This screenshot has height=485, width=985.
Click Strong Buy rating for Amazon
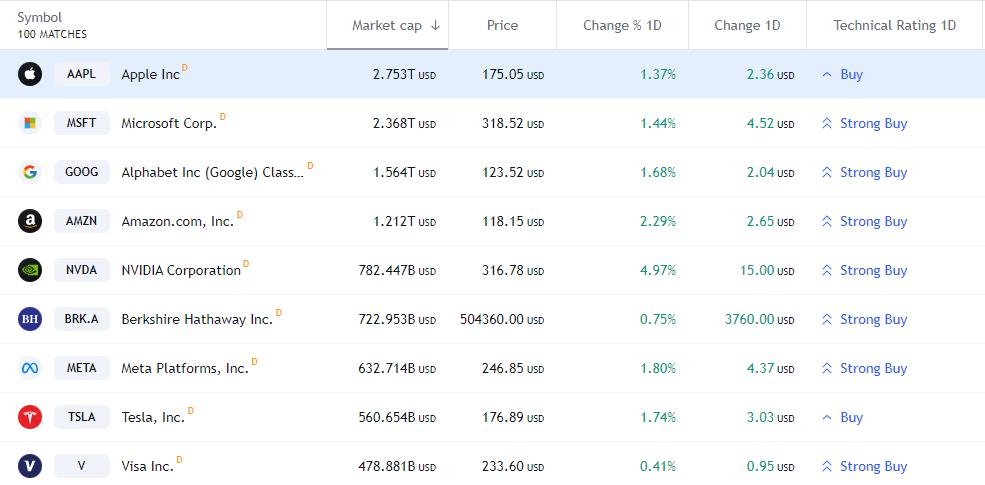tap(874, 222)
